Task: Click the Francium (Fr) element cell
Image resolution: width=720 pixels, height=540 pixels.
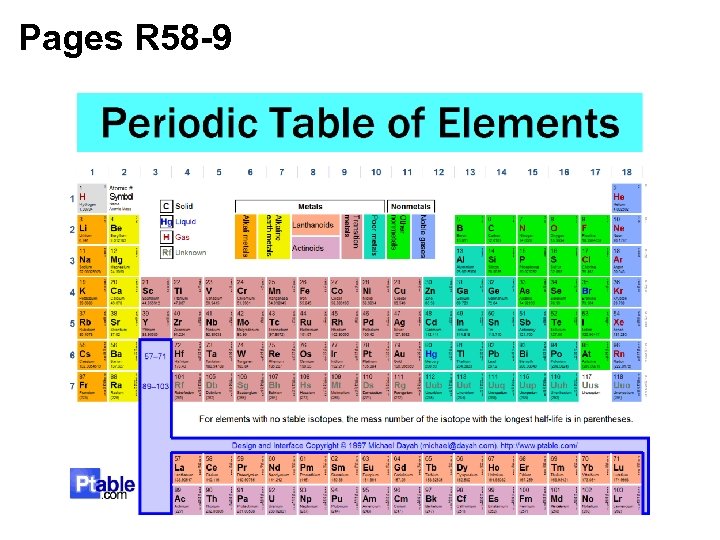Action: 91,387
